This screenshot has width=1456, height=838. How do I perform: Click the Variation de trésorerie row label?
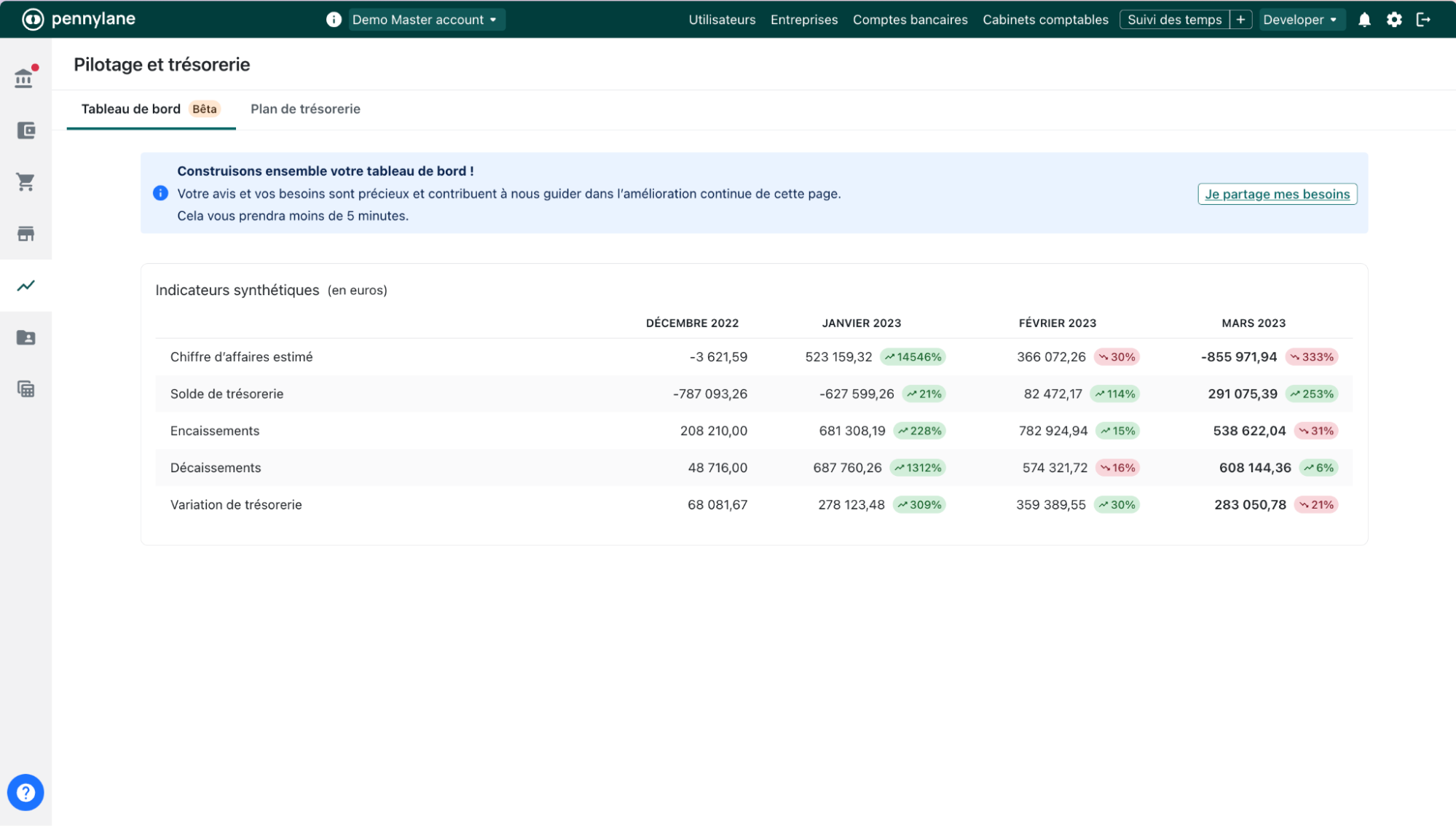(x=236, y=505)
